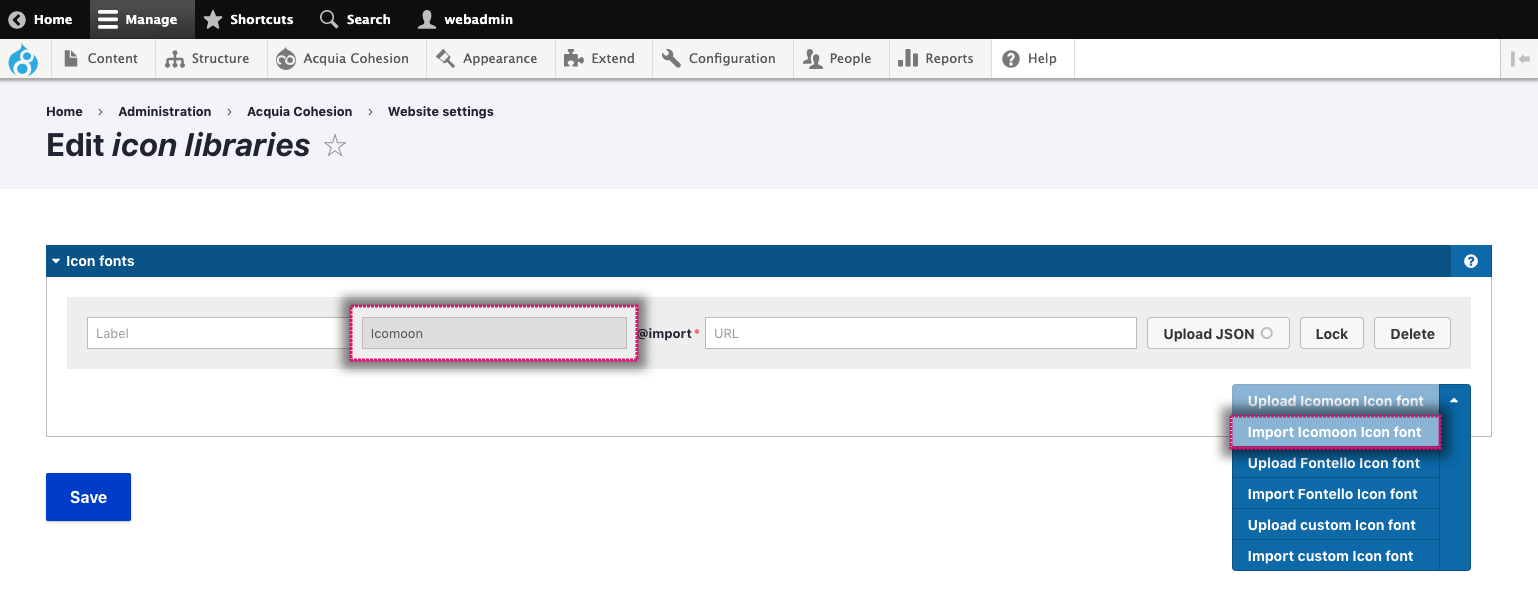Select Upload Fontello Icon font option
Image resolution: width=1538 pixels, height=600 pixels.
click(x=1335, y=463)
